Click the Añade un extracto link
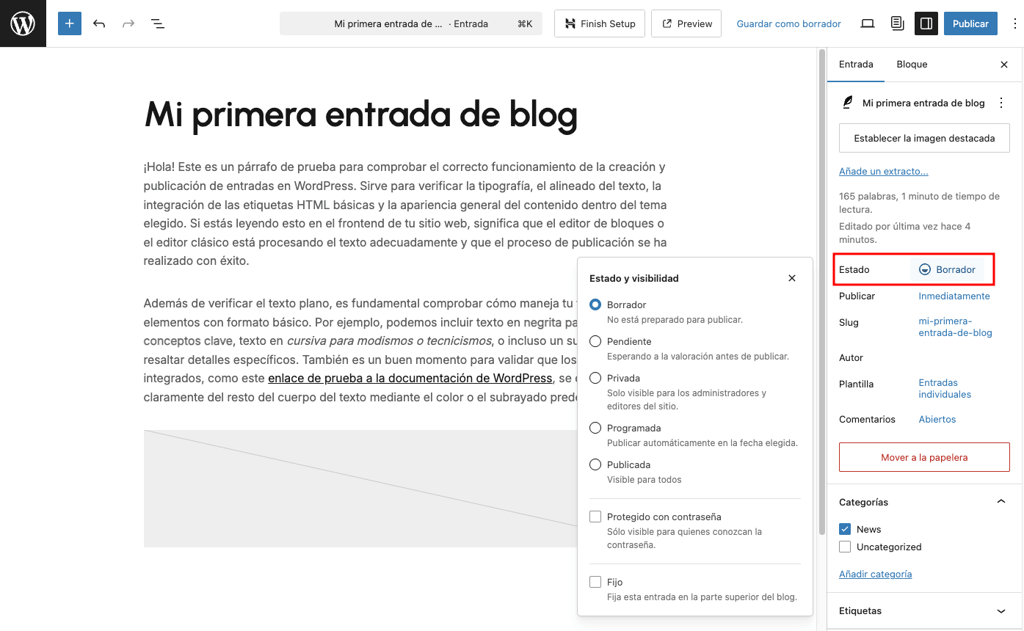This screenshot has width=1024, height=631. pos(883,171)
